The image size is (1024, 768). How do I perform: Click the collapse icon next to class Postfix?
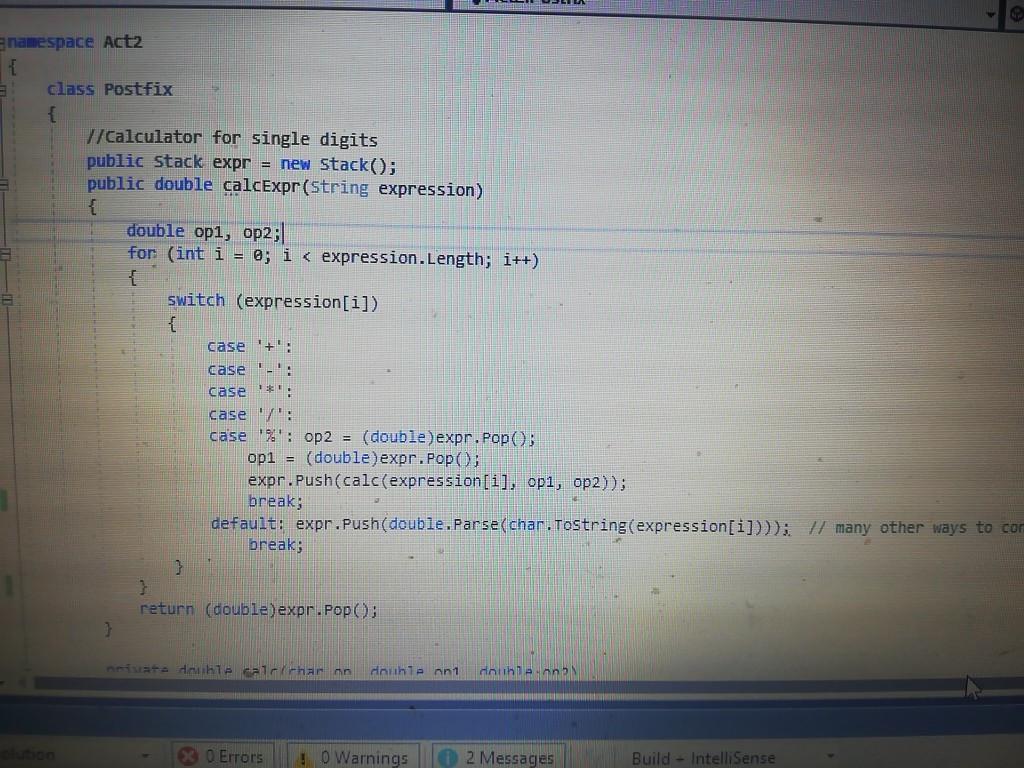[x=4, y=90]
